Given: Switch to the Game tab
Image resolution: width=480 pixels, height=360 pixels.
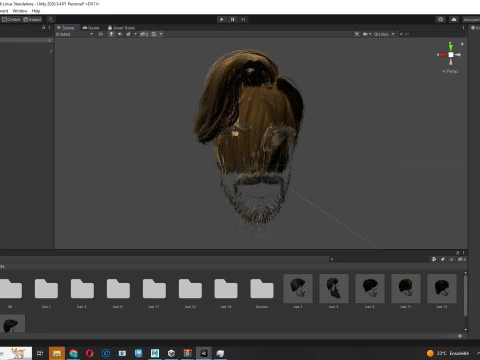Looking at the screenshot, I should coord(91,28).
